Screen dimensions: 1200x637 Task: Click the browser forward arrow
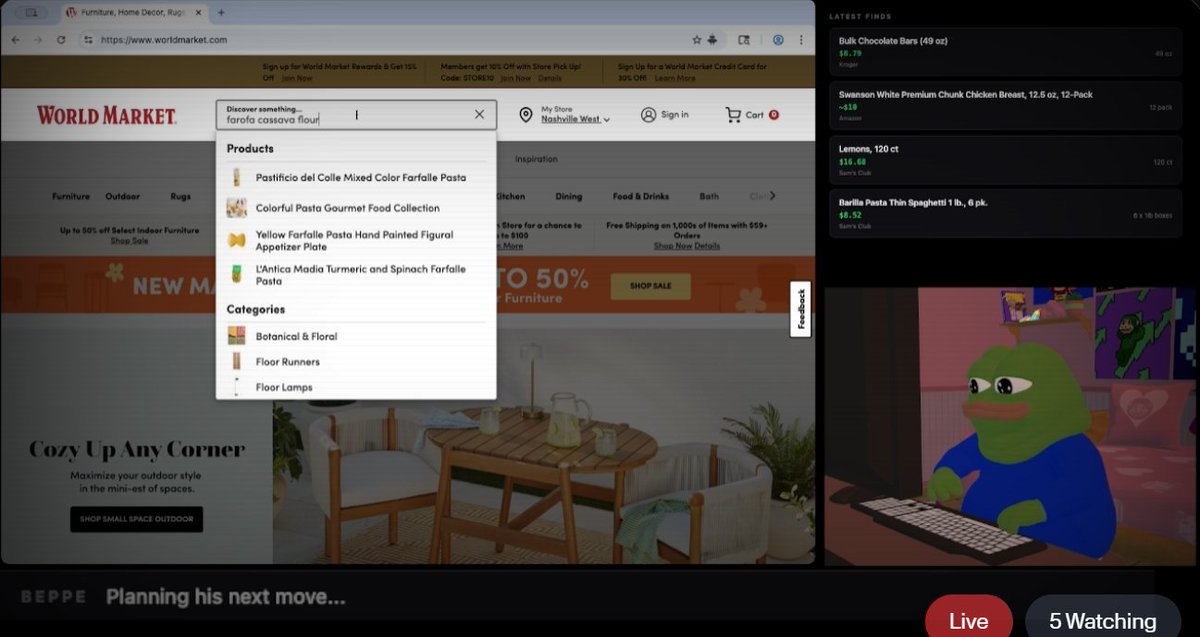coord(38,40)
